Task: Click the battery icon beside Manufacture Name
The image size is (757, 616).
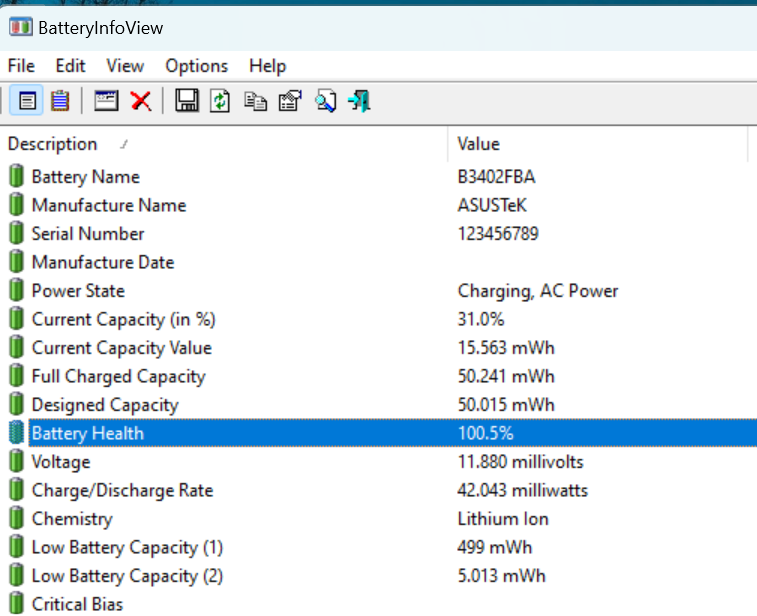Action: tap(16, 204)
